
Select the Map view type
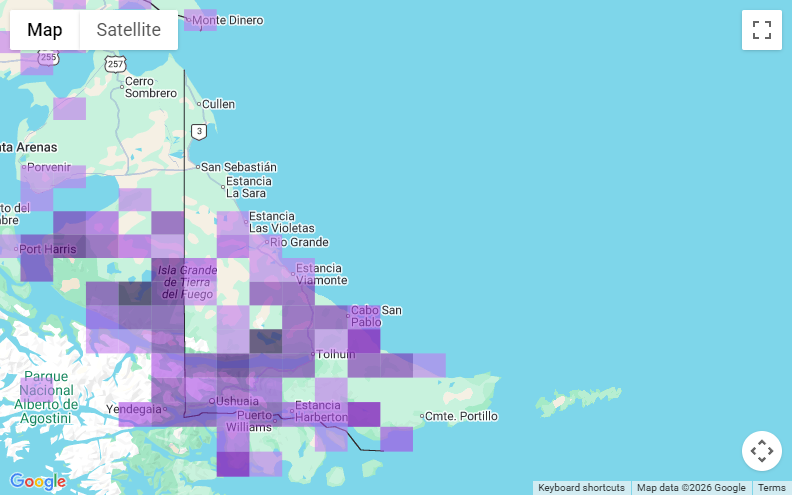pyautogui.click(x=45, y=30)
